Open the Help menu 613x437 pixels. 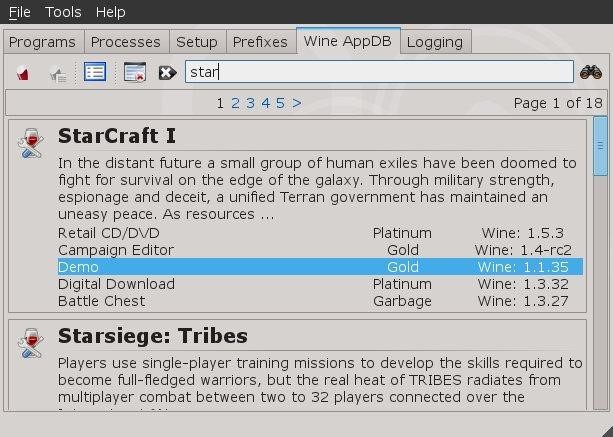tap(111, 12)
